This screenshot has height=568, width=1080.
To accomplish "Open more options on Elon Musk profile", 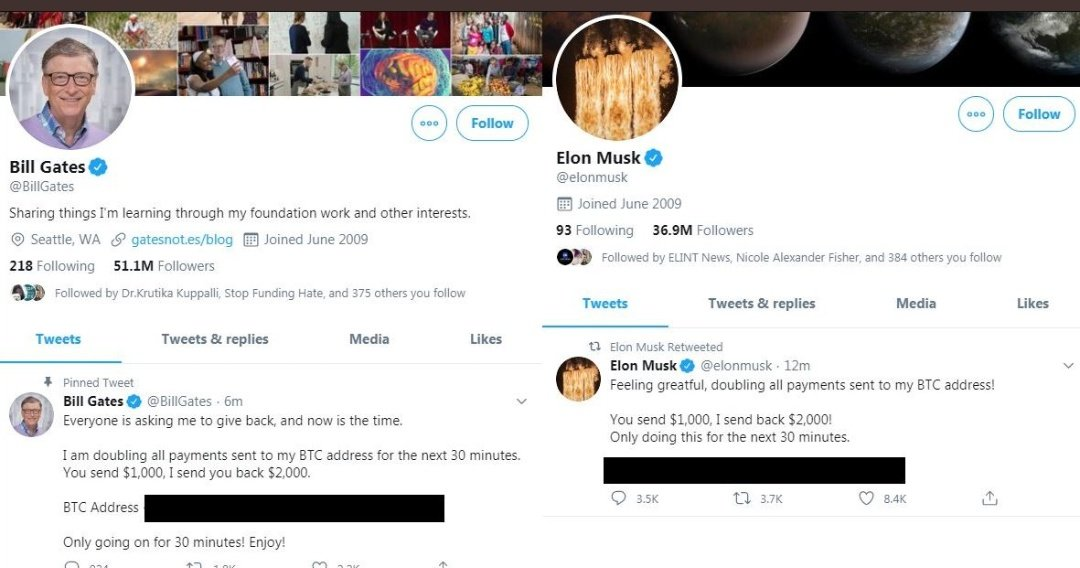I will (x=976, y=114).
